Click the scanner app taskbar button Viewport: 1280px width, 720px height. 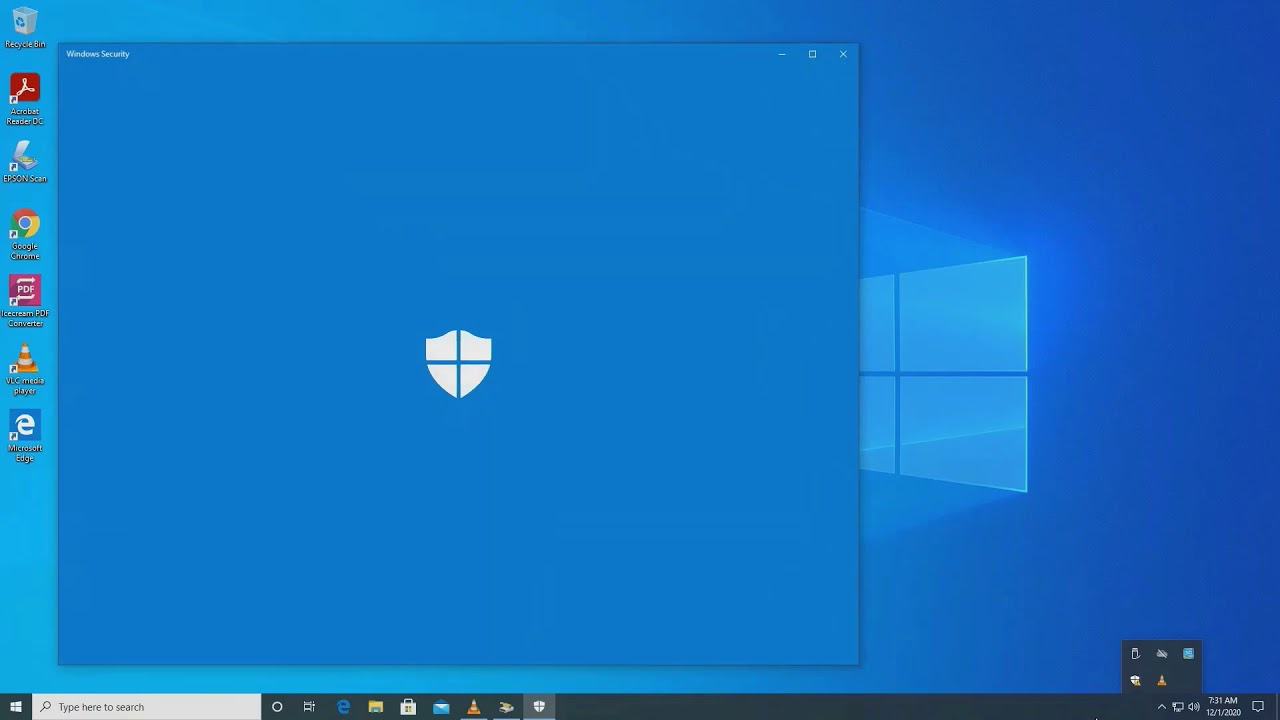point(506,707)
